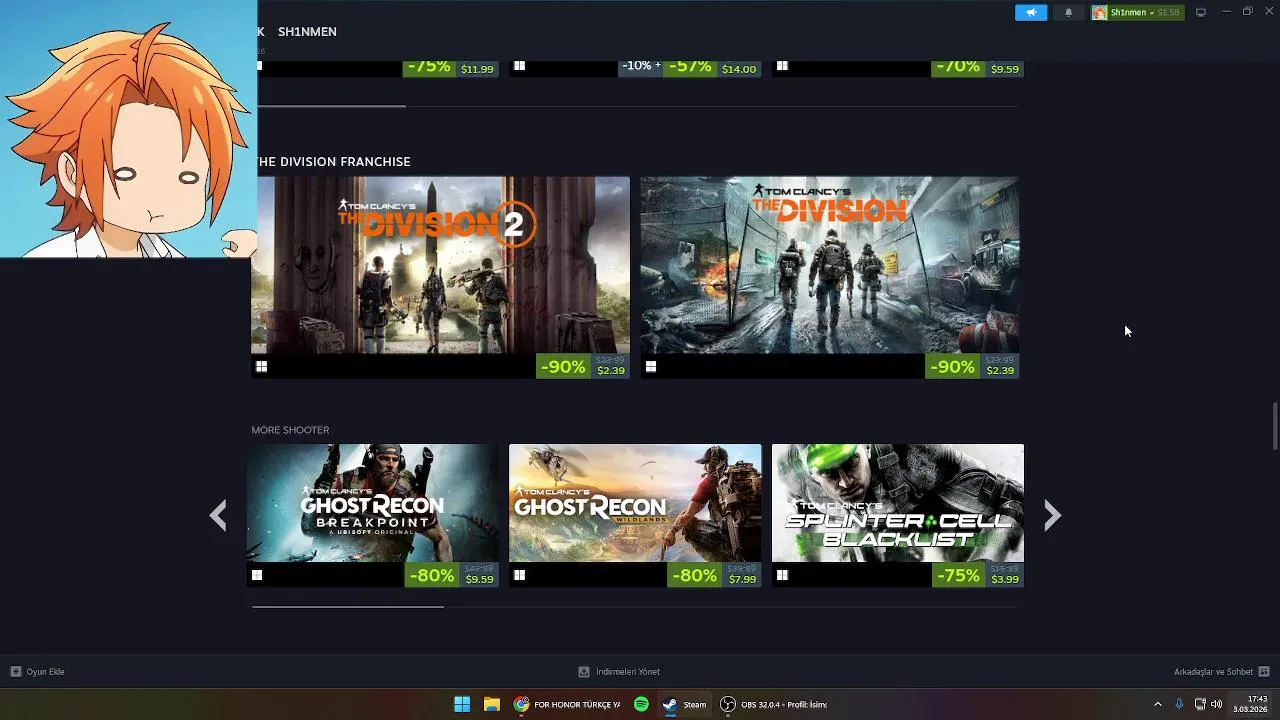Click Oyun Ekle (add game) button
The height and width of the screenshot is (720, 1280).
(x=38, y=672)
